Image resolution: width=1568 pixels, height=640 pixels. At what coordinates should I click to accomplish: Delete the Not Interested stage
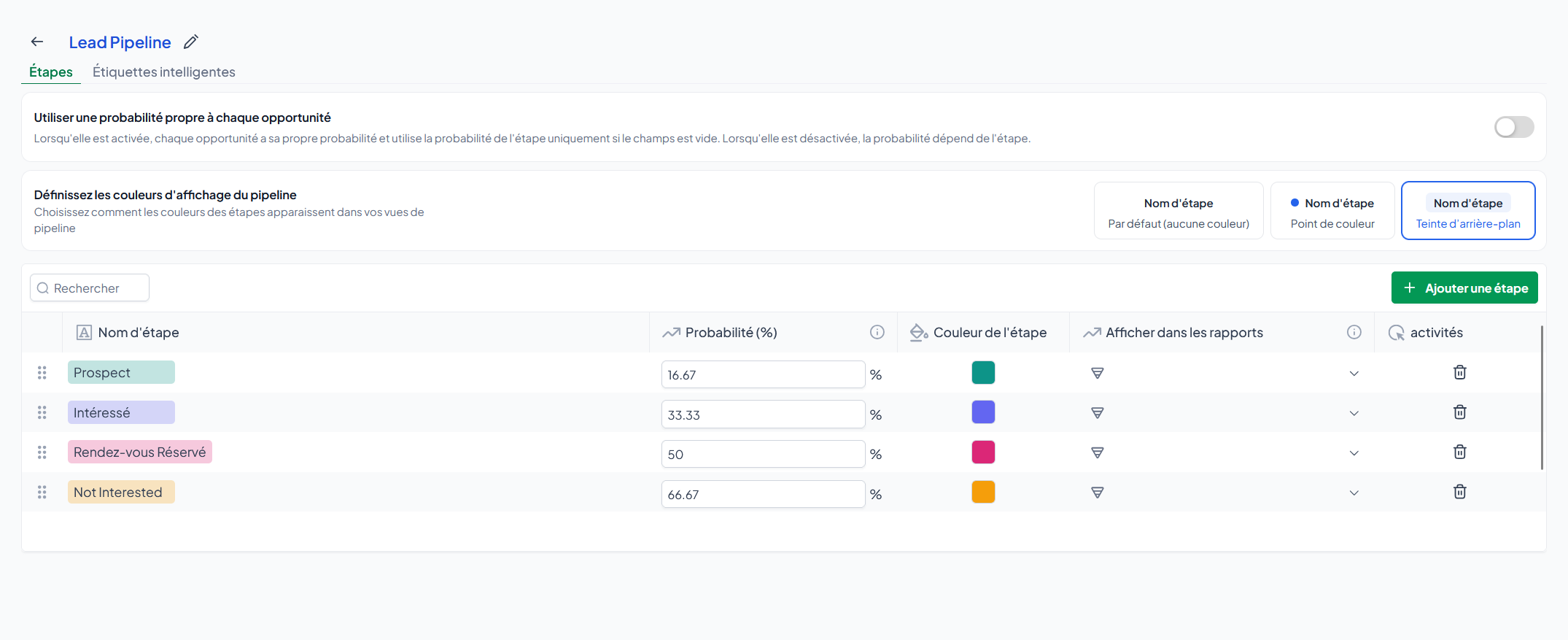tap(1459, 492)
